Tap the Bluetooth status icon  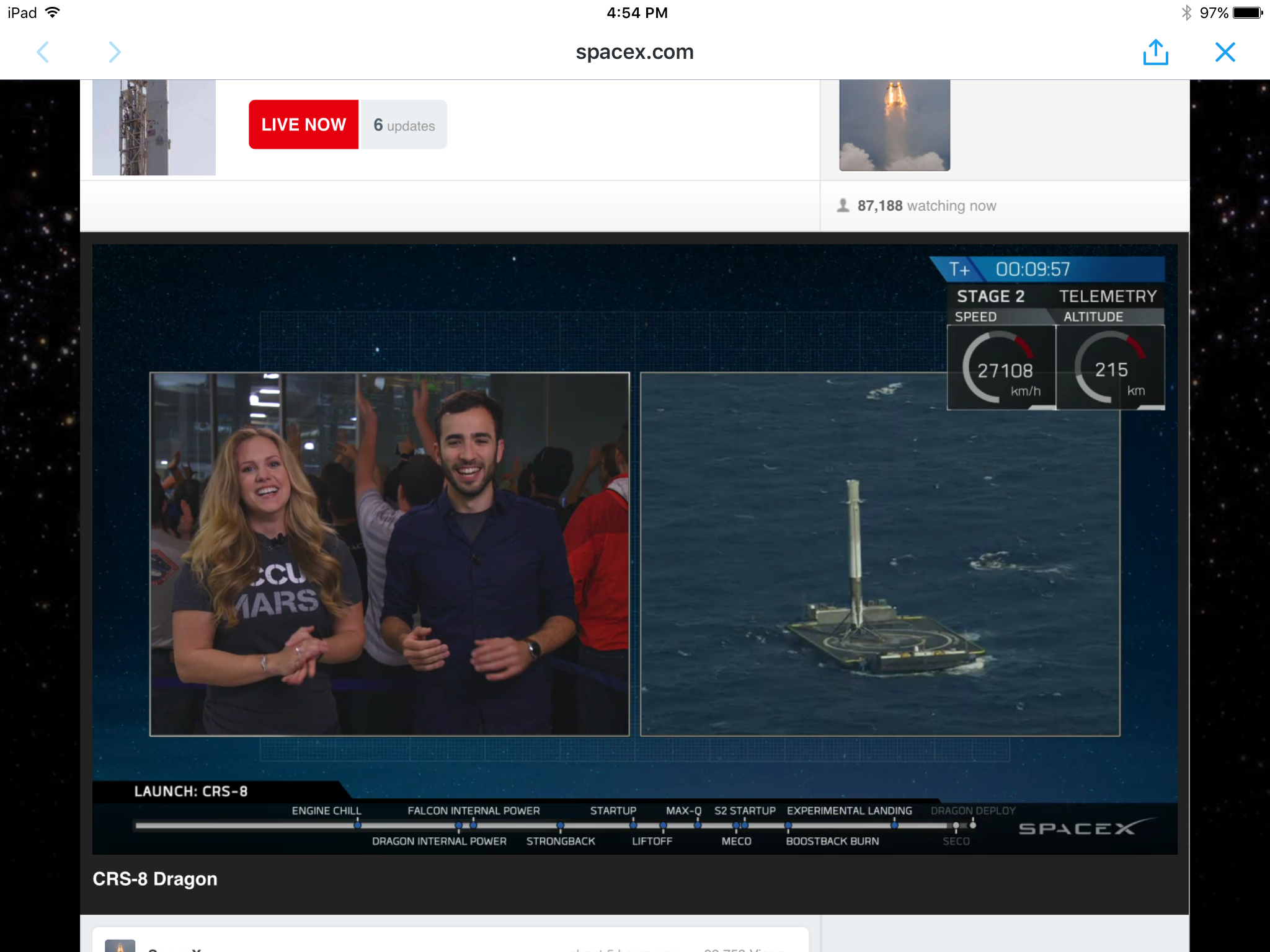pos(1186,12)
